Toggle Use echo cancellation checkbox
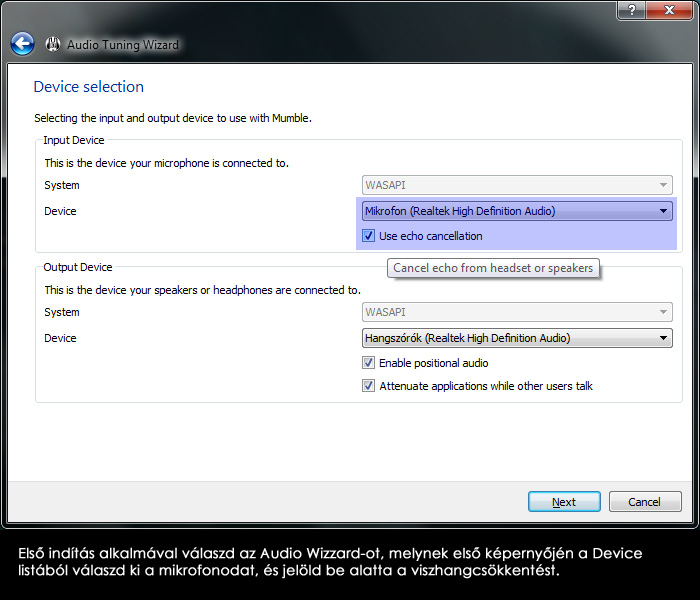The width and height of the screenshot is (700, 600). [368, 235]
